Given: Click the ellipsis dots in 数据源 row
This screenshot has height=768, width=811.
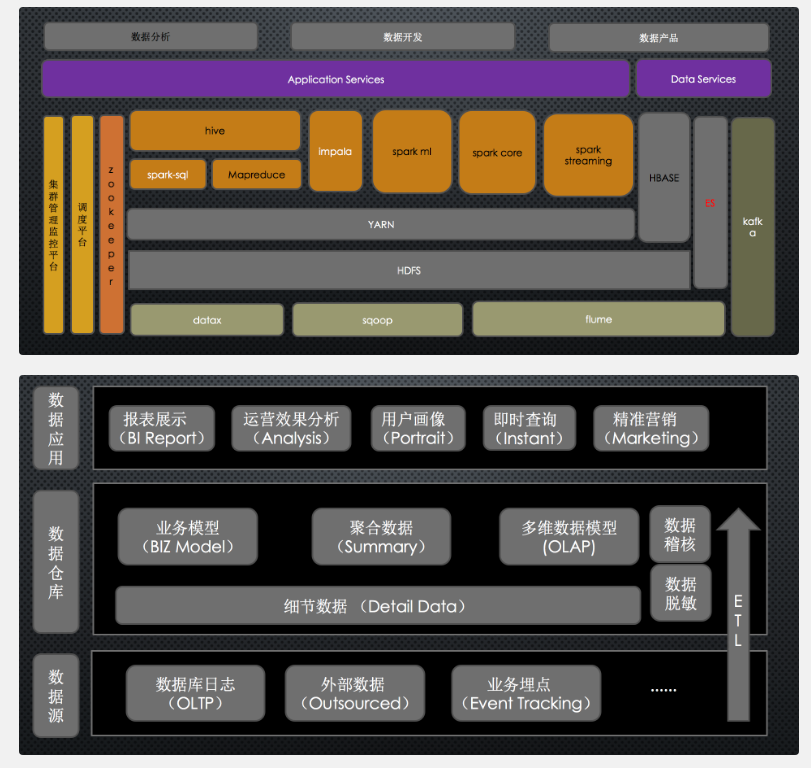Looking at the screenshot, I should tap(664, 690).
